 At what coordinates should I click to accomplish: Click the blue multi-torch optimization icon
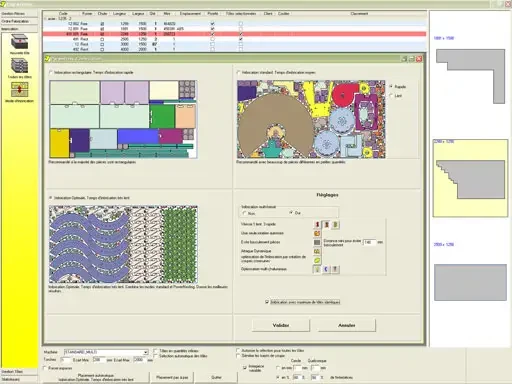(x=326, y=269)
